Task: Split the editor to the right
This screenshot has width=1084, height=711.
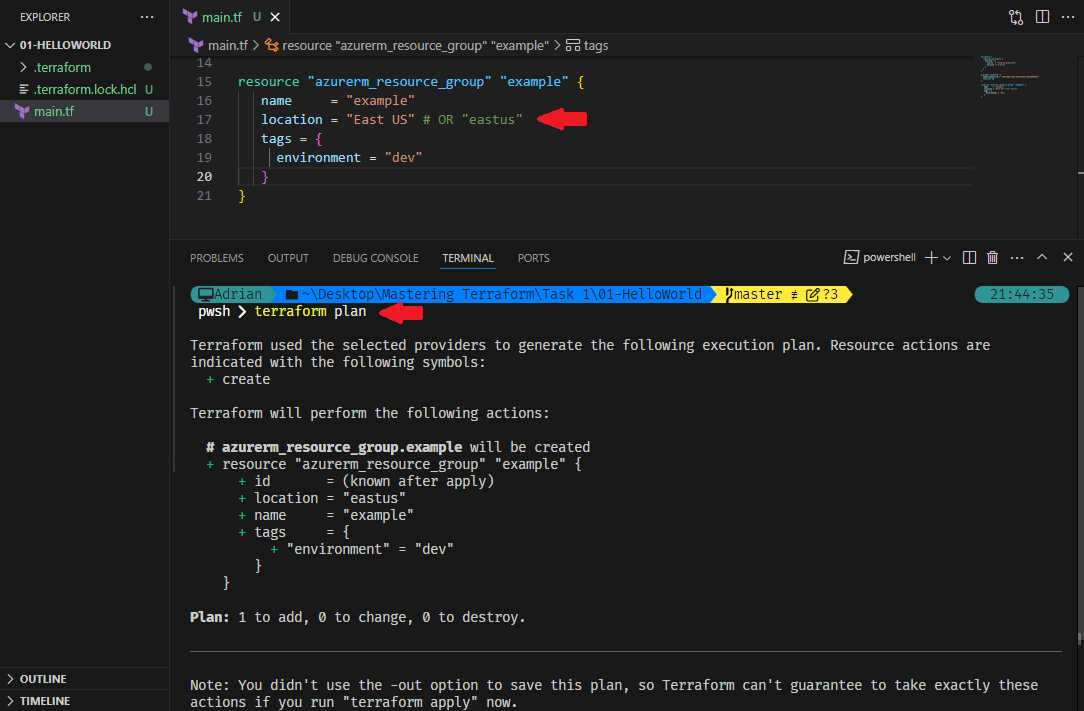Action: tap(1043, 17)
